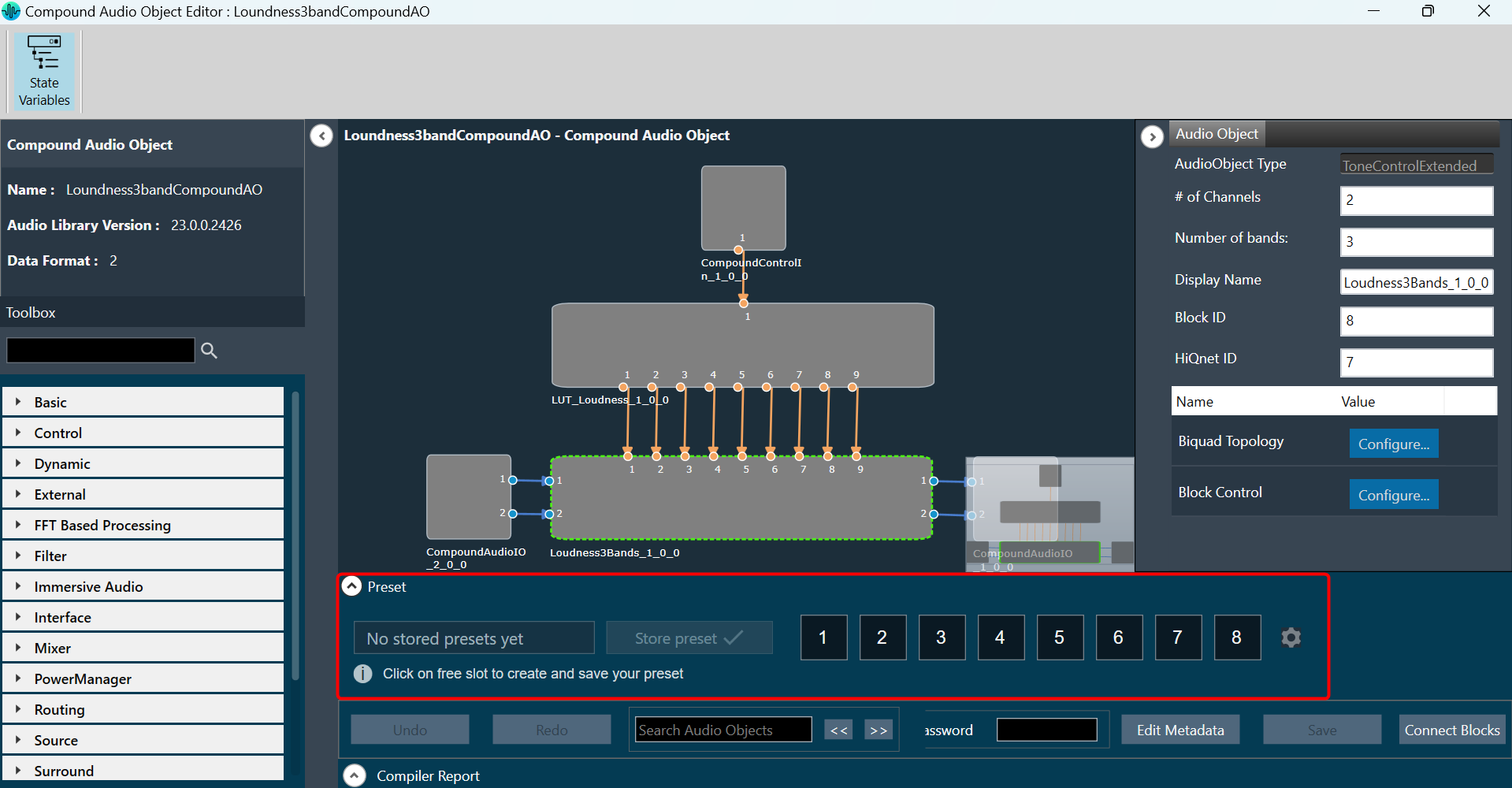Click the toolbox search magnifier icon

pos(209,350)
